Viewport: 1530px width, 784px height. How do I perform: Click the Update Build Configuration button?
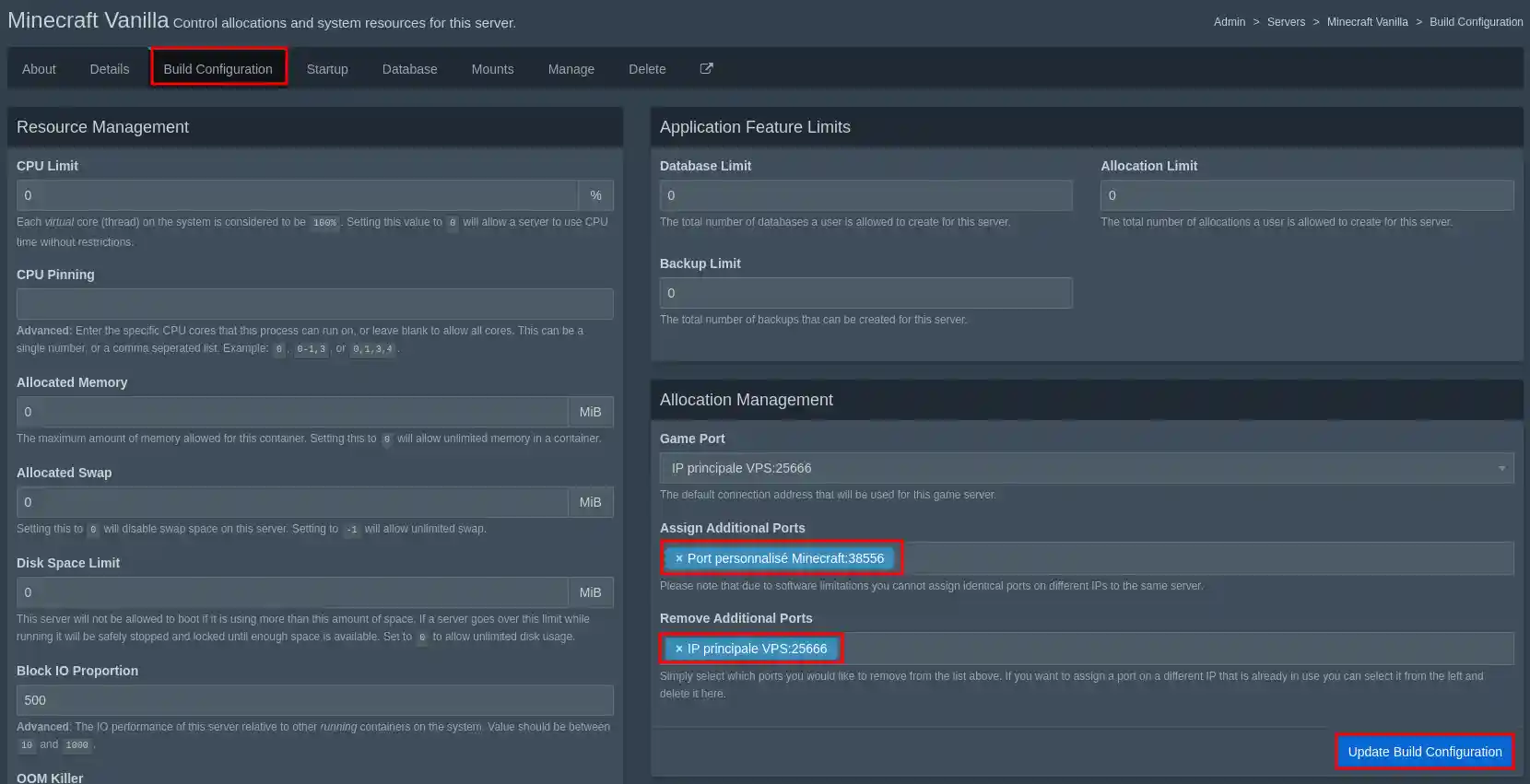[x=1425, y=752]
